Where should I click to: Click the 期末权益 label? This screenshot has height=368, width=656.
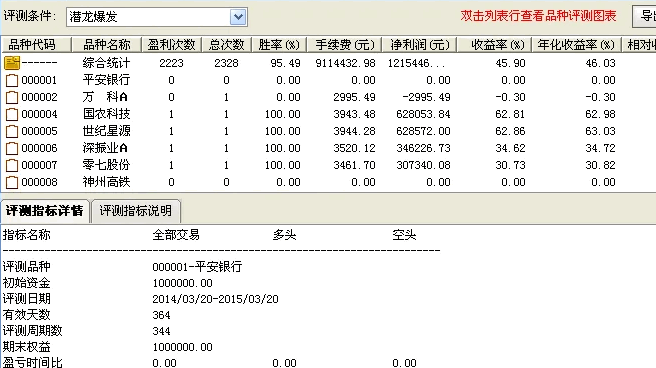26,347
